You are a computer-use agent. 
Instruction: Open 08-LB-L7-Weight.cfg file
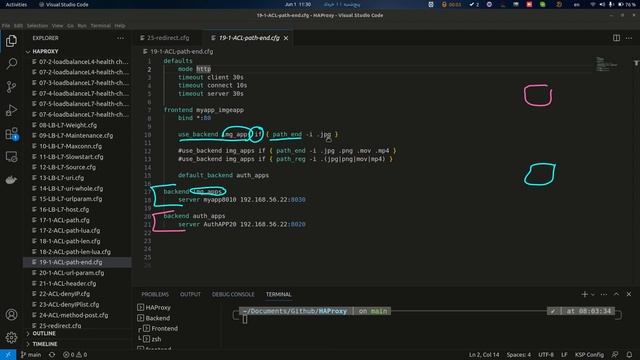(x=68, y=125)
